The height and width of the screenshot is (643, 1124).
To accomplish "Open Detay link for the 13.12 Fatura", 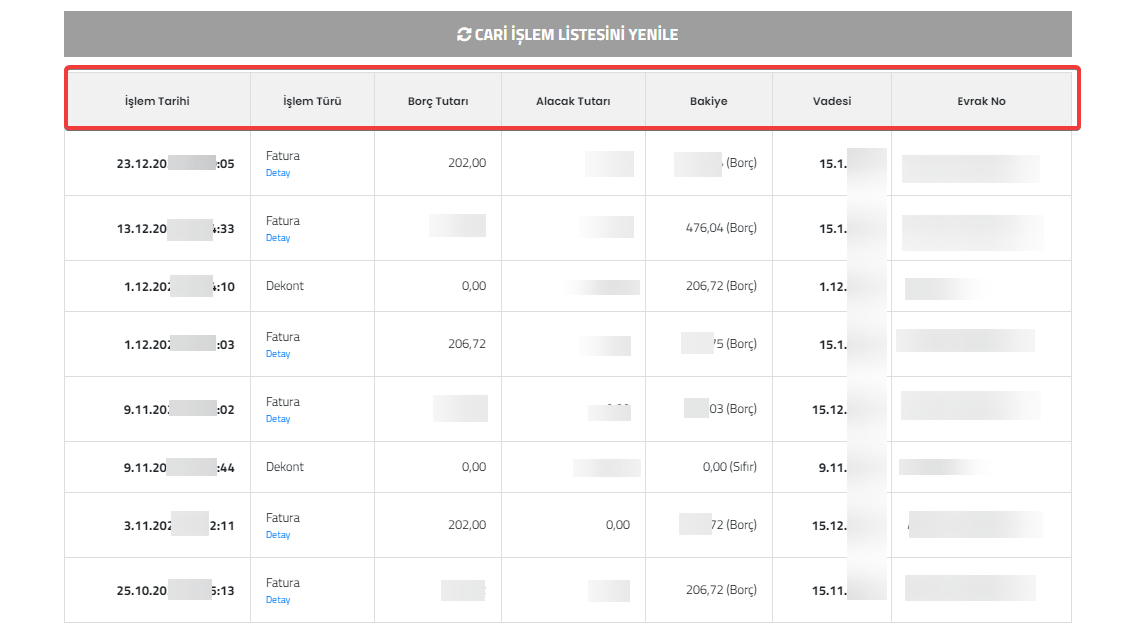I will point(278,238).
